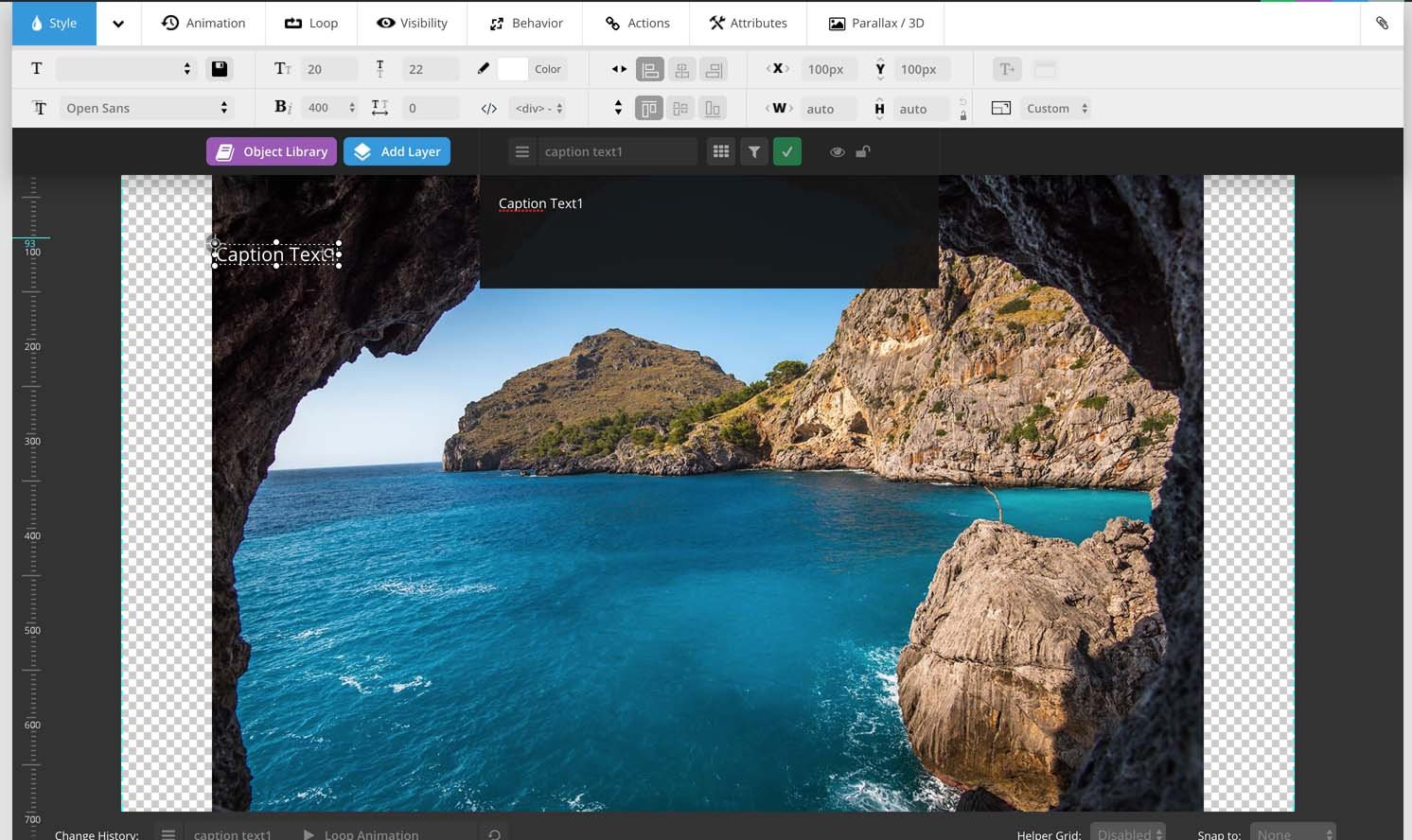Click the Loop Animation play button
This screenshot has height=840, width=1412.
(x=309, y=834)
